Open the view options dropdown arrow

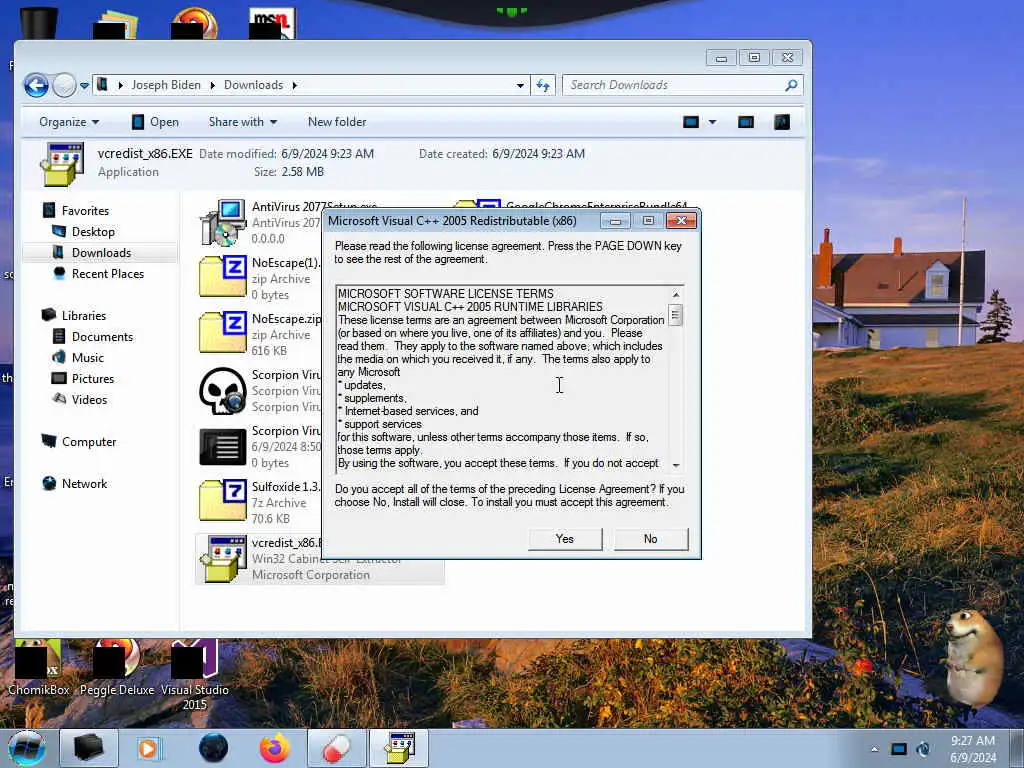[712, 122]
